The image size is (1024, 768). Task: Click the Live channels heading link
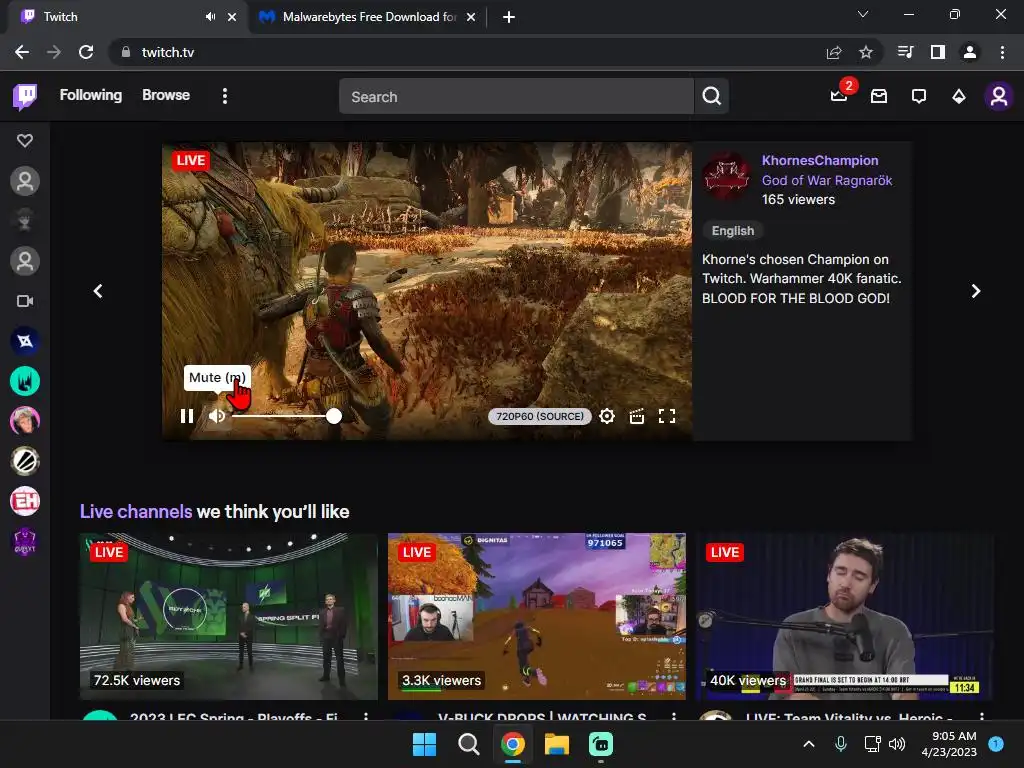pos(136,511)
